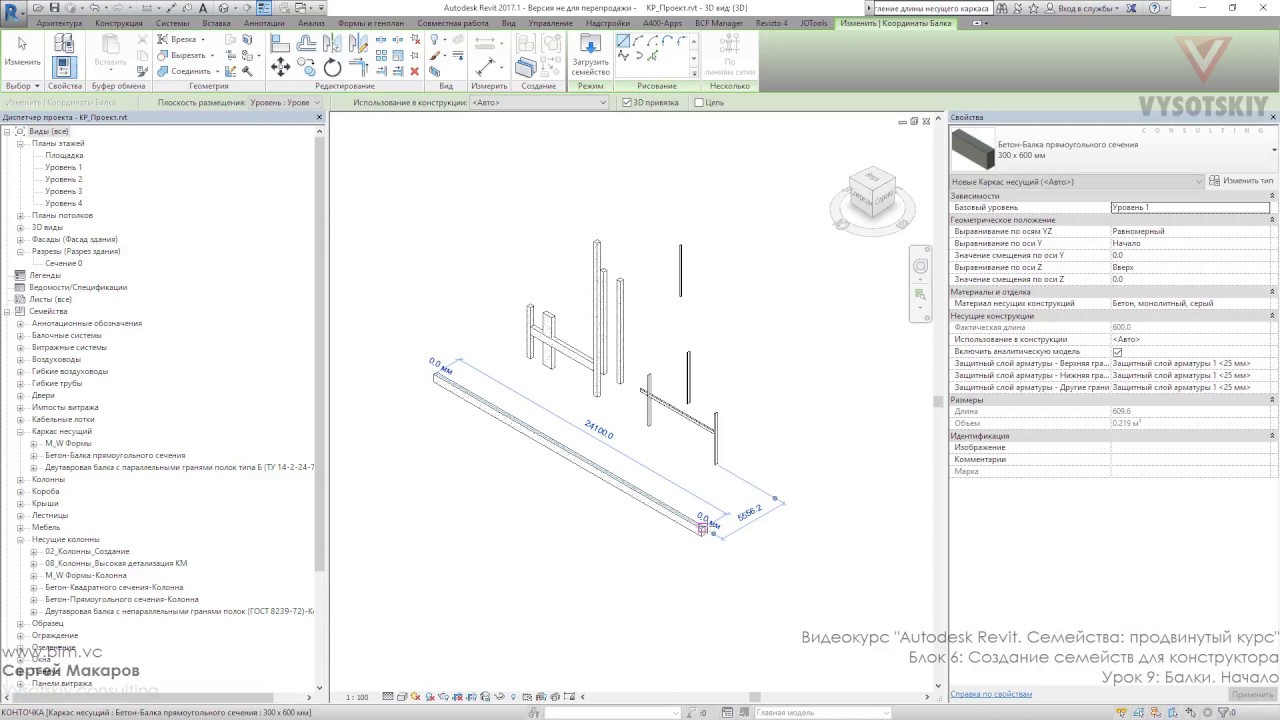Image resolution: width=1280 pixels, height=720 pixels.
Task: Close the project browser panel
Action: tap(320, 118)
